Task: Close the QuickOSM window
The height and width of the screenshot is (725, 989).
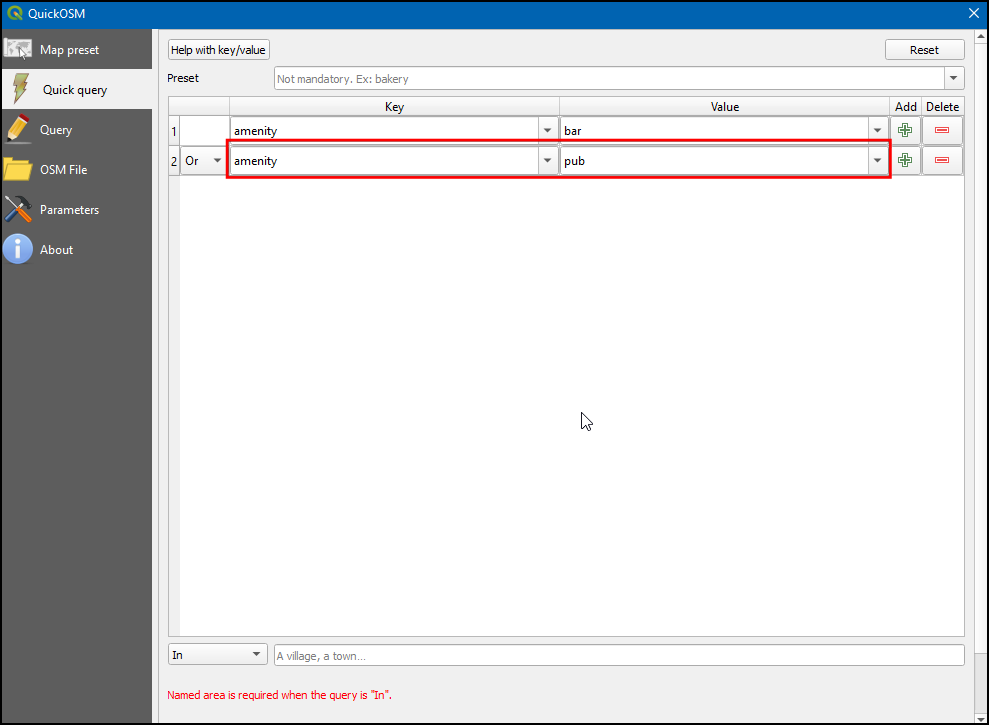Action: (x=973, y=13)
